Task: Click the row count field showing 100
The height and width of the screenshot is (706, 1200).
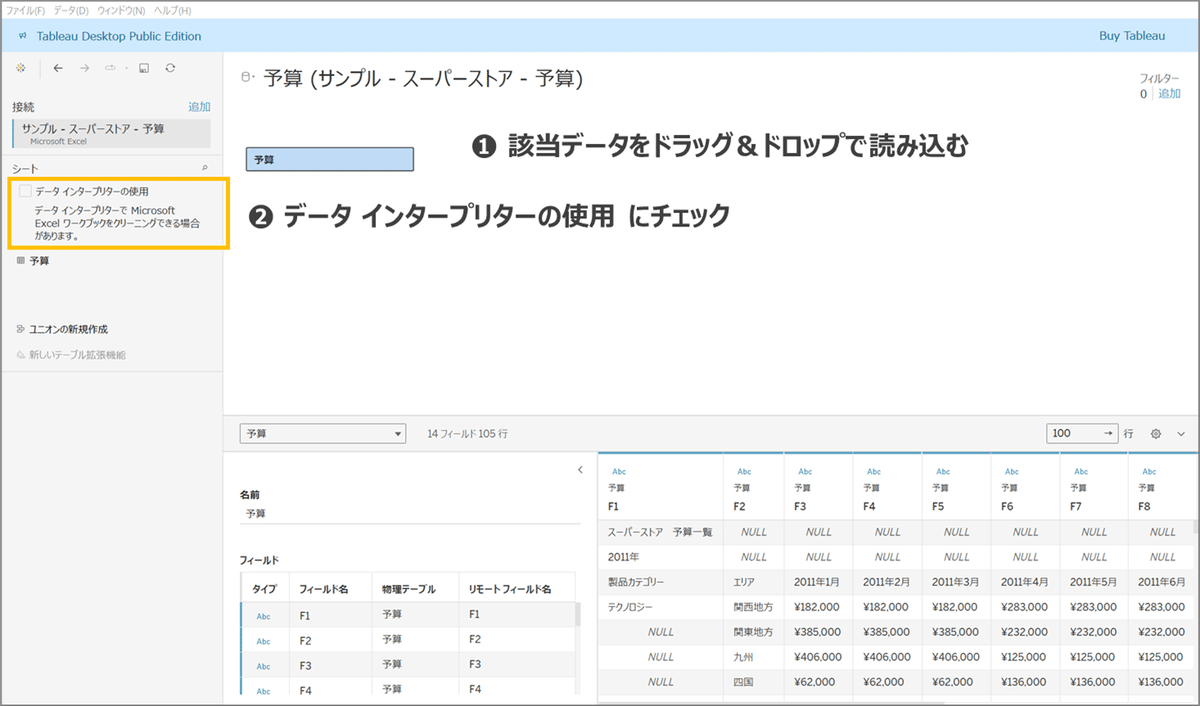Action: tap(1081, 434)
